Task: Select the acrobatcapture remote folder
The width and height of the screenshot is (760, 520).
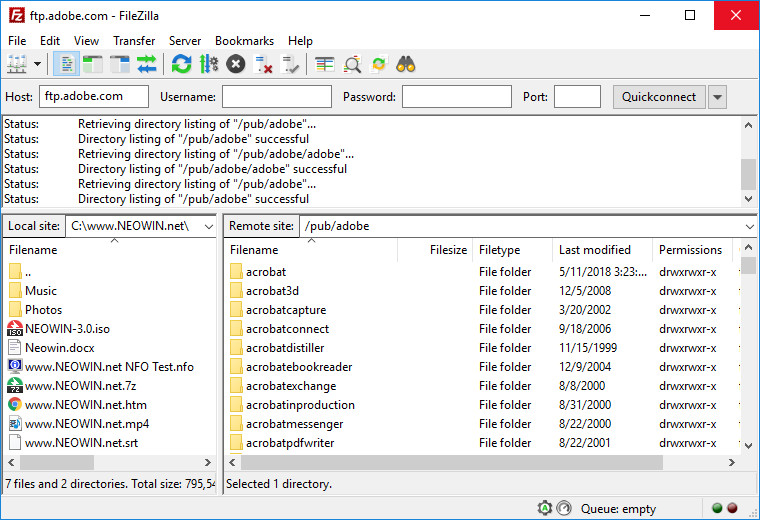Action: (x=483, y=310)
